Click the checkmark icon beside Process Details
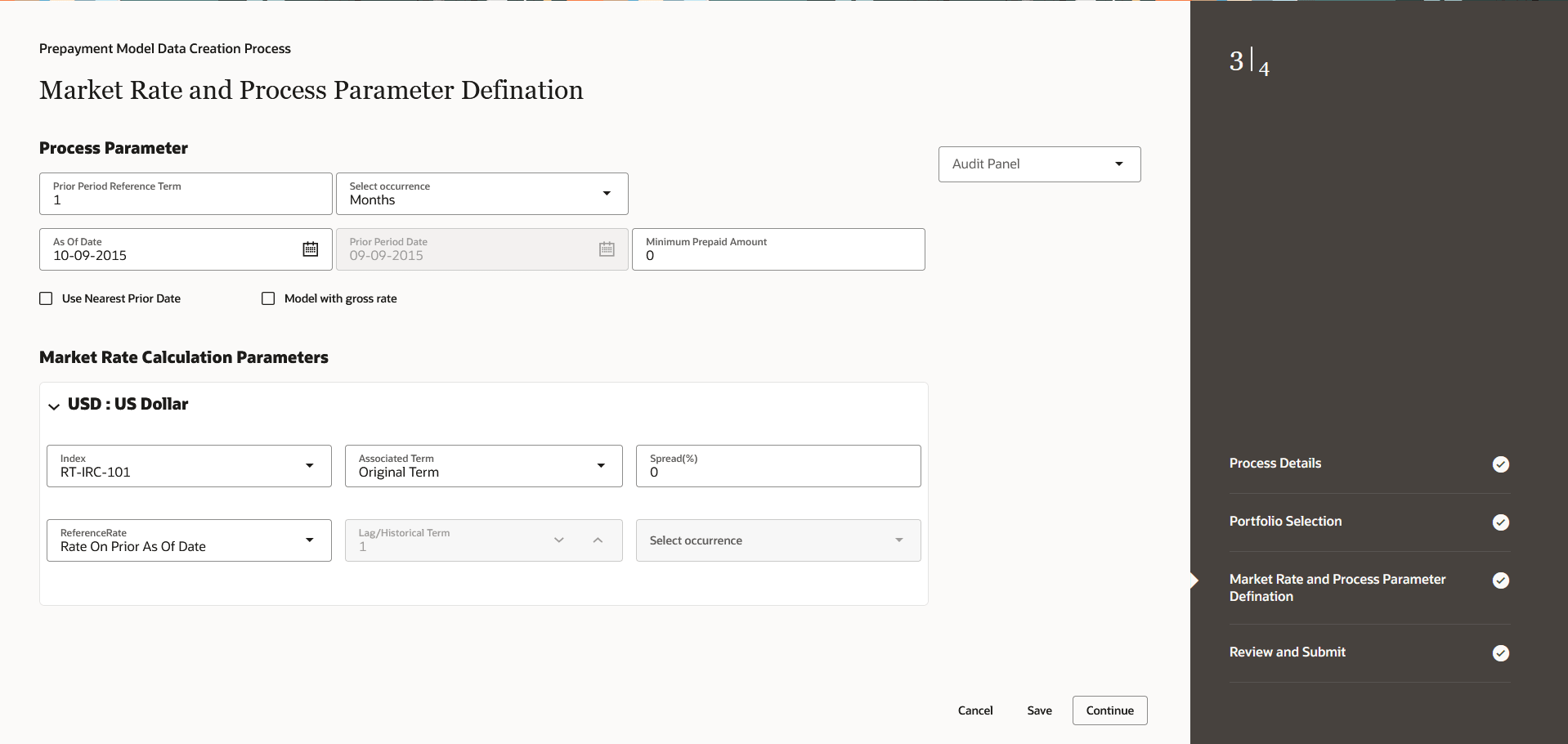 pyautogui.click(x=1501, y=464)
